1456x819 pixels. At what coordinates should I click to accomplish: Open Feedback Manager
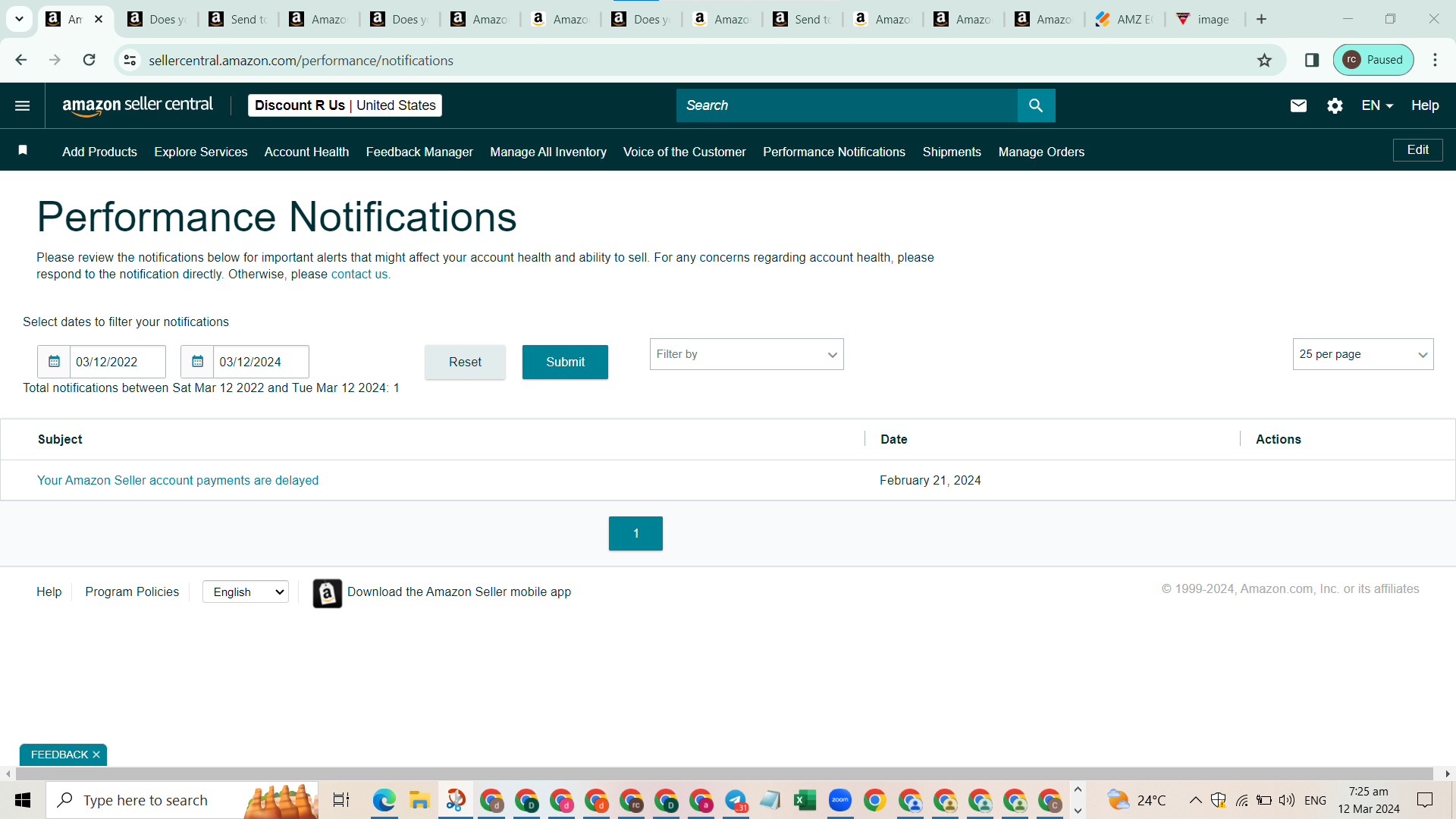click(419, 152)
